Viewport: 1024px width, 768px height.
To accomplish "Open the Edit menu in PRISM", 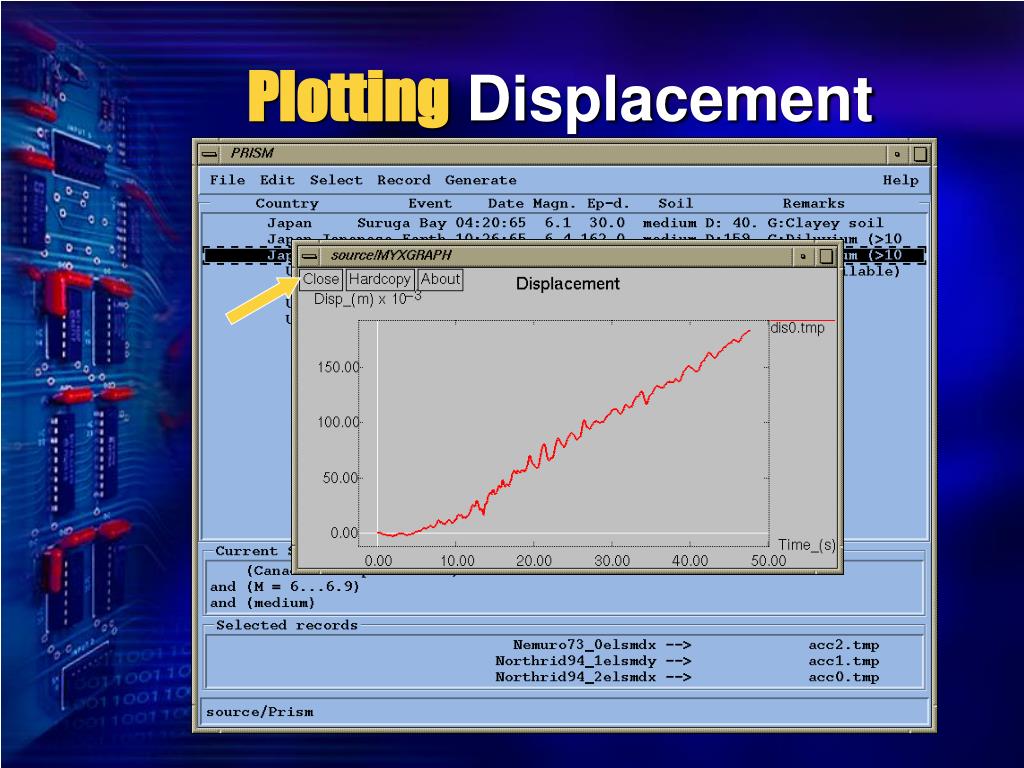I will [277, 180].
